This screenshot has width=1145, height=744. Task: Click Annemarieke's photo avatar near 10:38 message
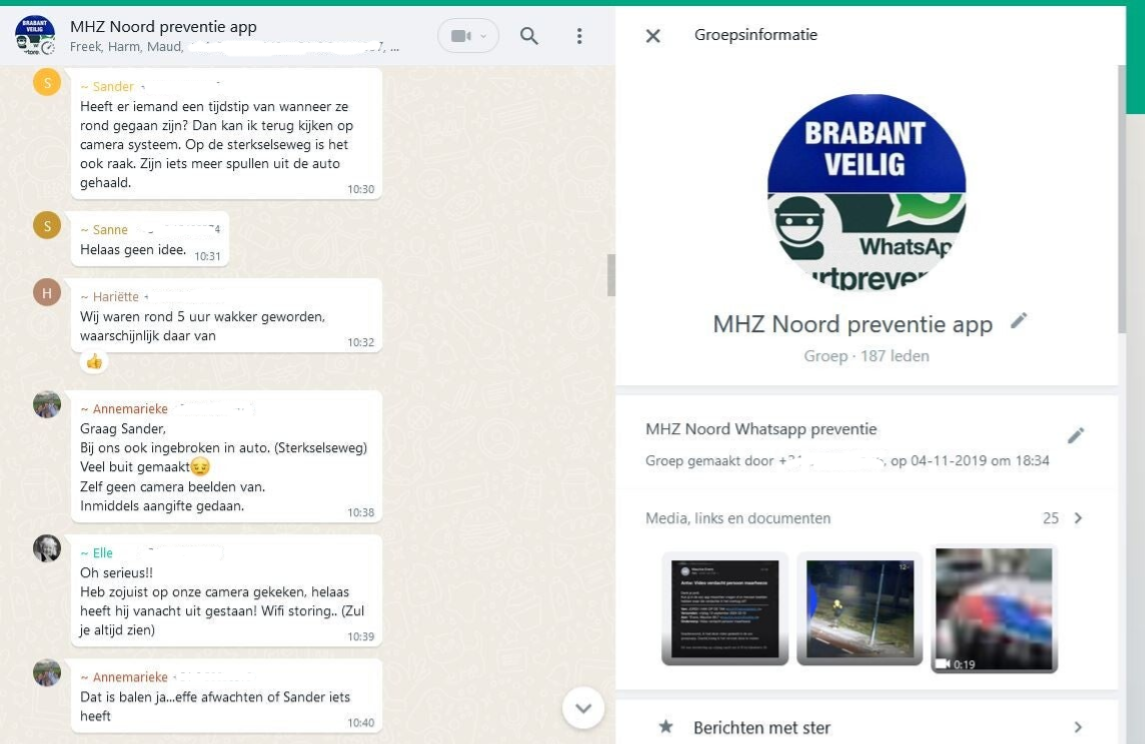[x=47, y=404]
